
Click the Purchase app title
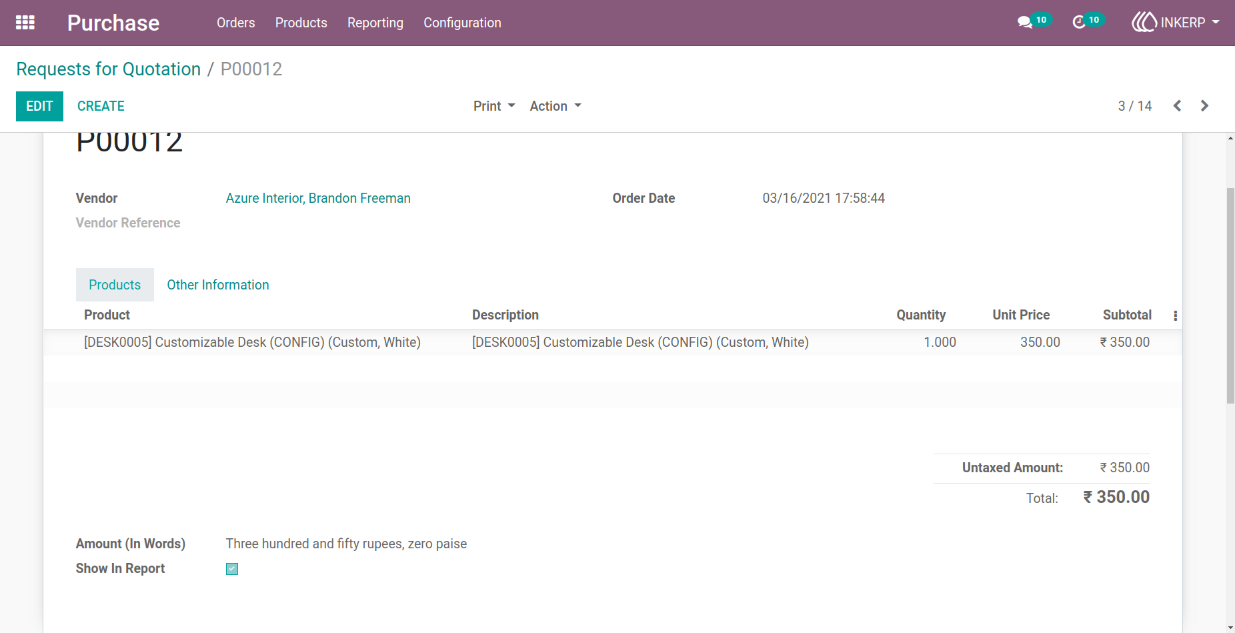(x=113, y=23)
